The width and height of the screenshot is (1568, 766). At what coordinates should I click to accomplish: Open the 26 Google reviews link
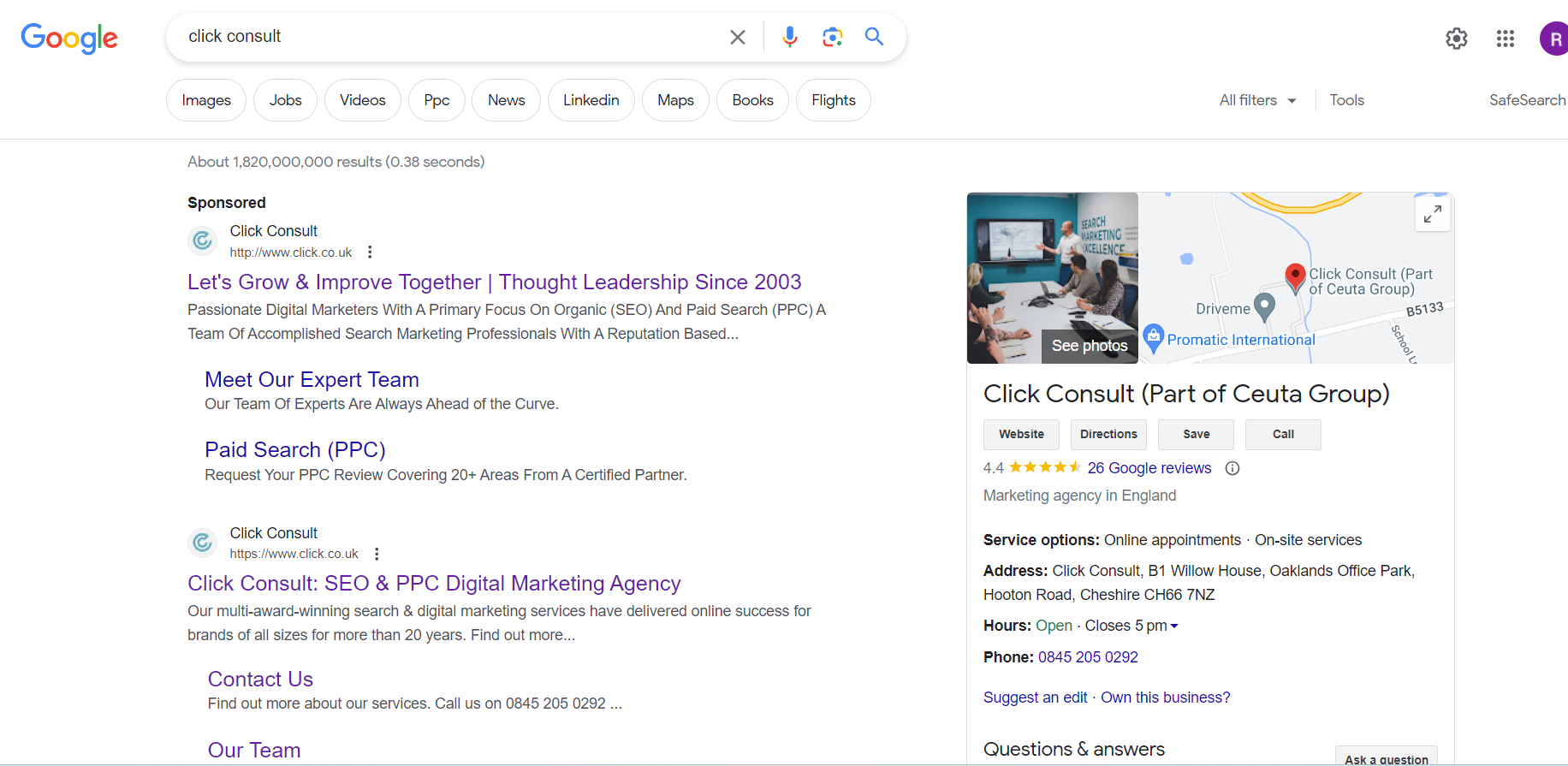[1149, 468]
